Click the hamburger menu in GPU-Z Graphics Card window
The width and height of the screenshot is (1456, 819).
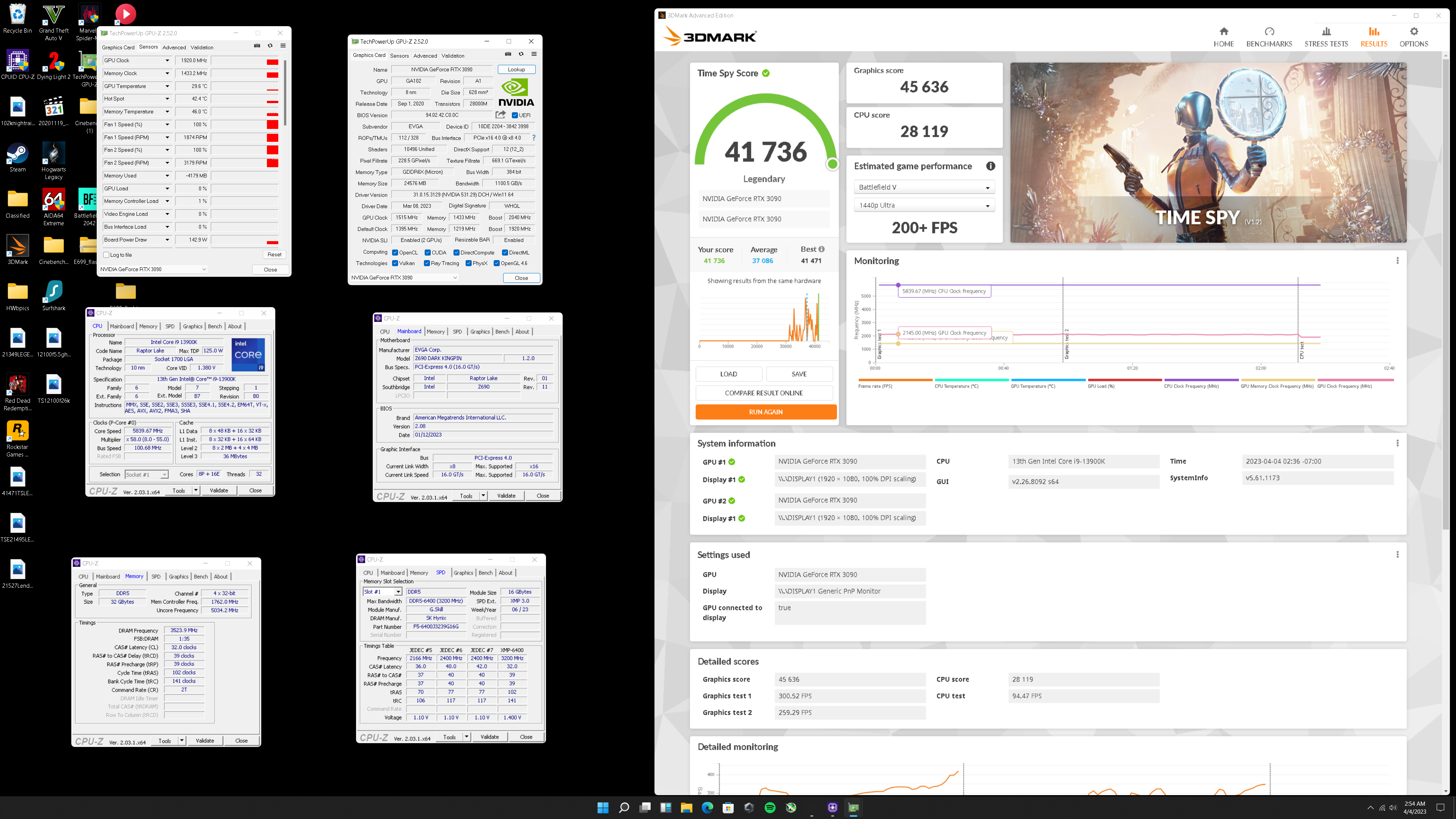coord(534,54)
